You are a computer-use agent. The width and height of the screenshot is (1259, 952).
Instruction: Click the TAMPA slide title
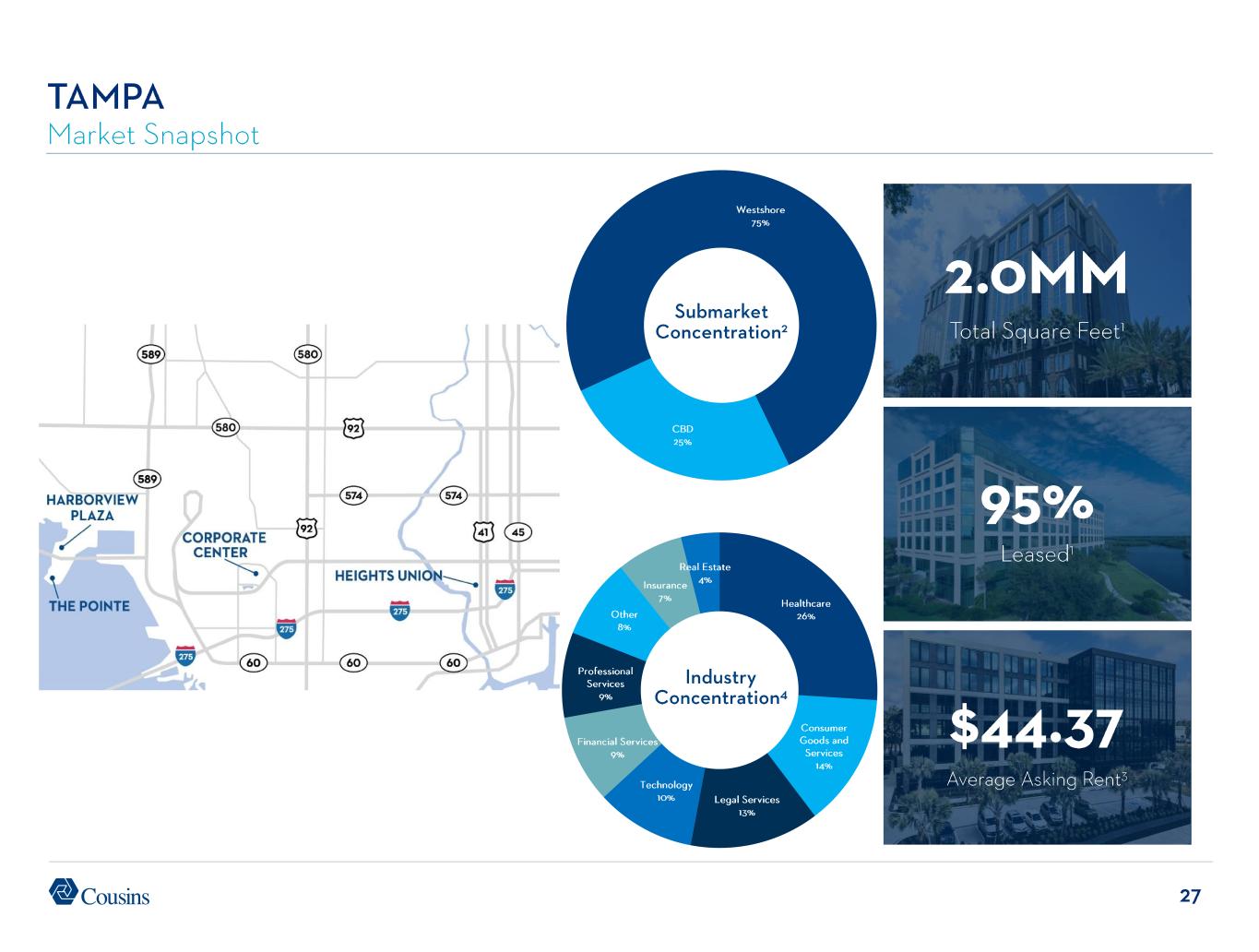pyautogui.click(x=106, y=96)
